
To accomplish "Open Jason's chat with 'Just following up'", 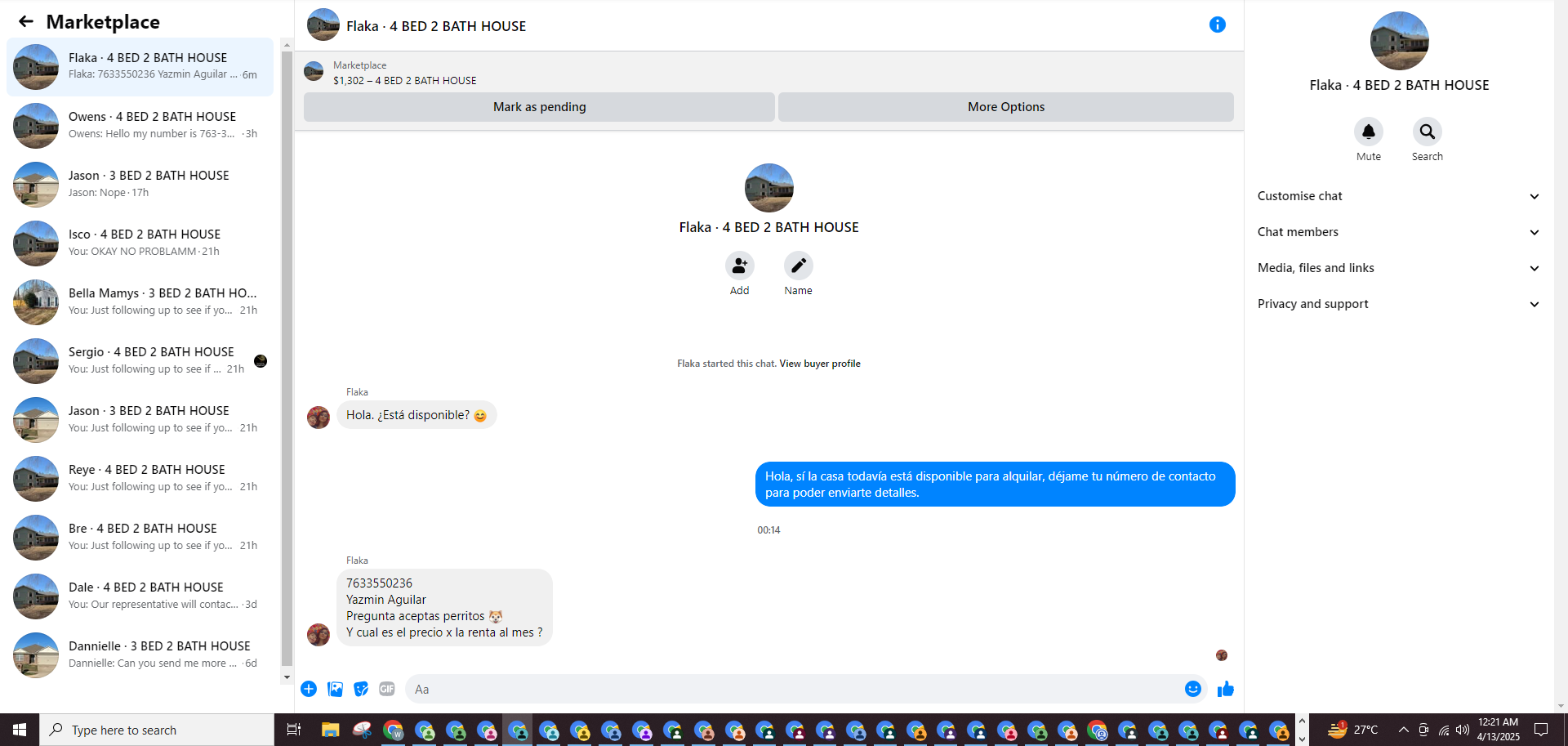I will click(x=140, y=420).
